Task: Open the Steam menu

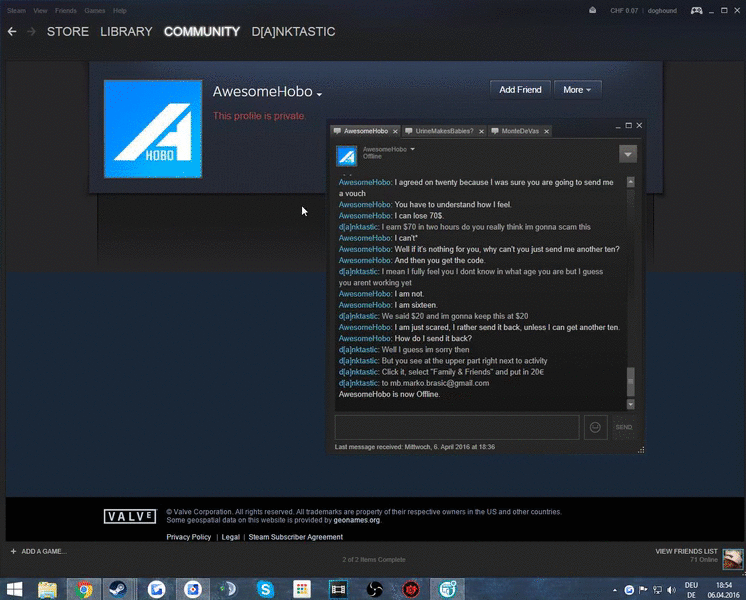Action: point(16,10)
